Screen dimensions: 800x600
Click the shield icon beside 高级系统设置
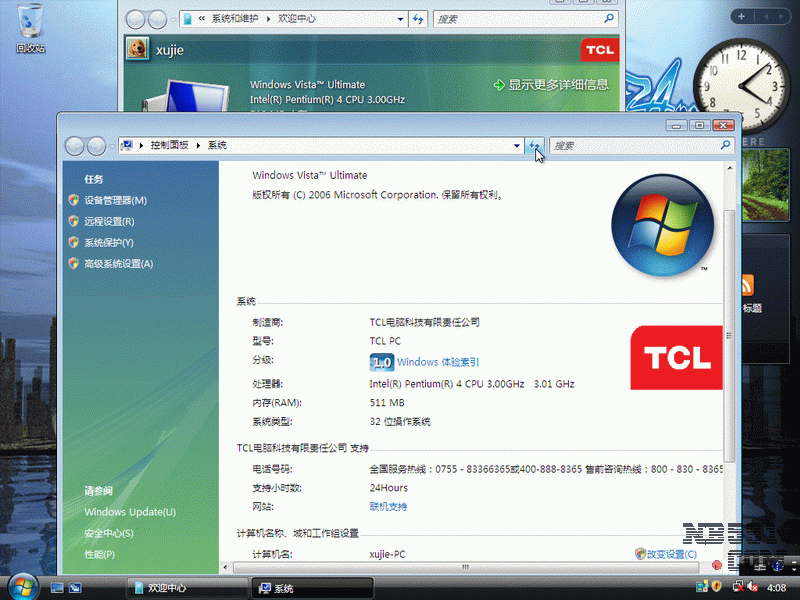click(x=73, y=263)
